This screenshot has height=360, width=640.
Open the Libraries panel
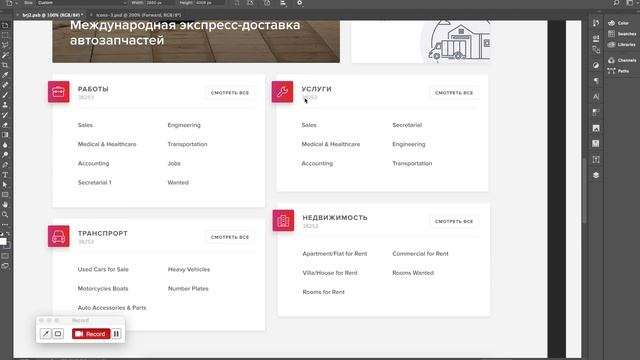[x=622, y=44]
